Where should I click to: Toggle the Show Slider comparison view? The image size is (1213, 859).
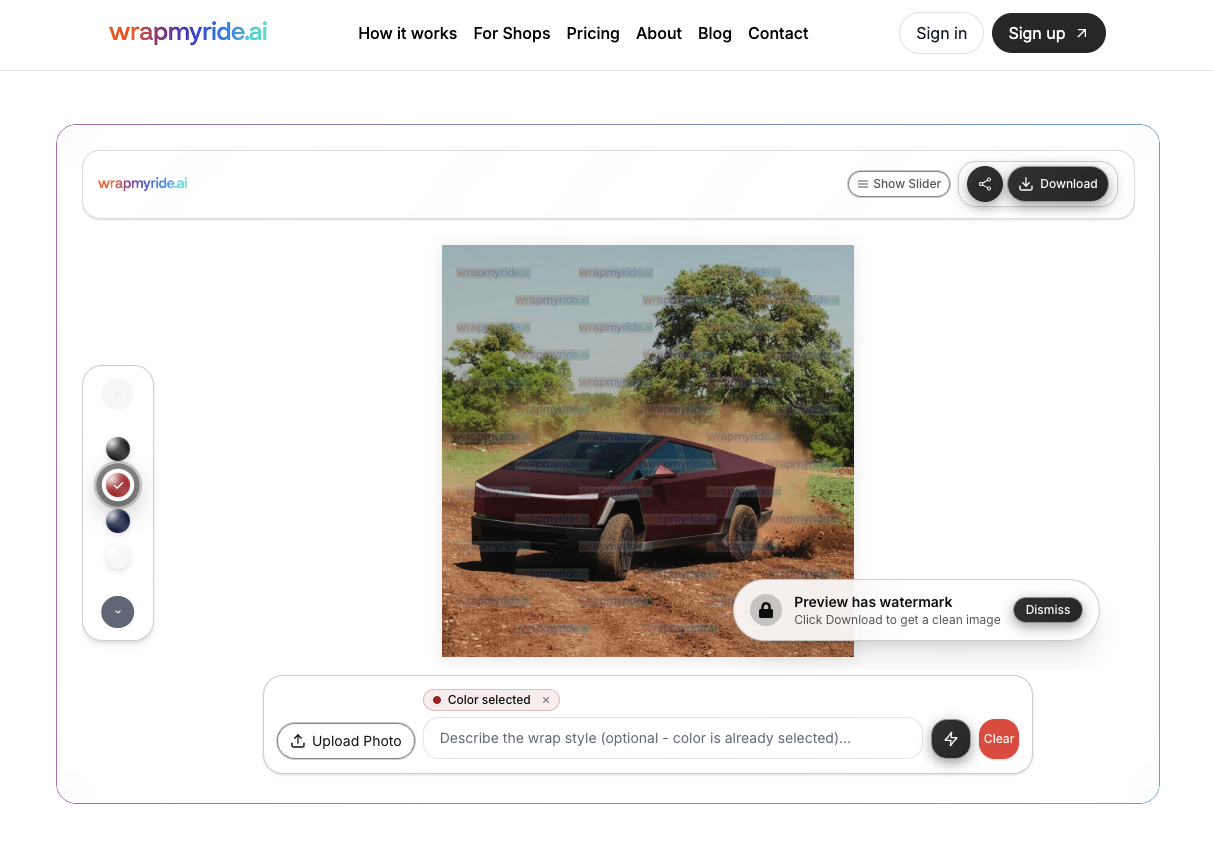click(x=898, y=184)
